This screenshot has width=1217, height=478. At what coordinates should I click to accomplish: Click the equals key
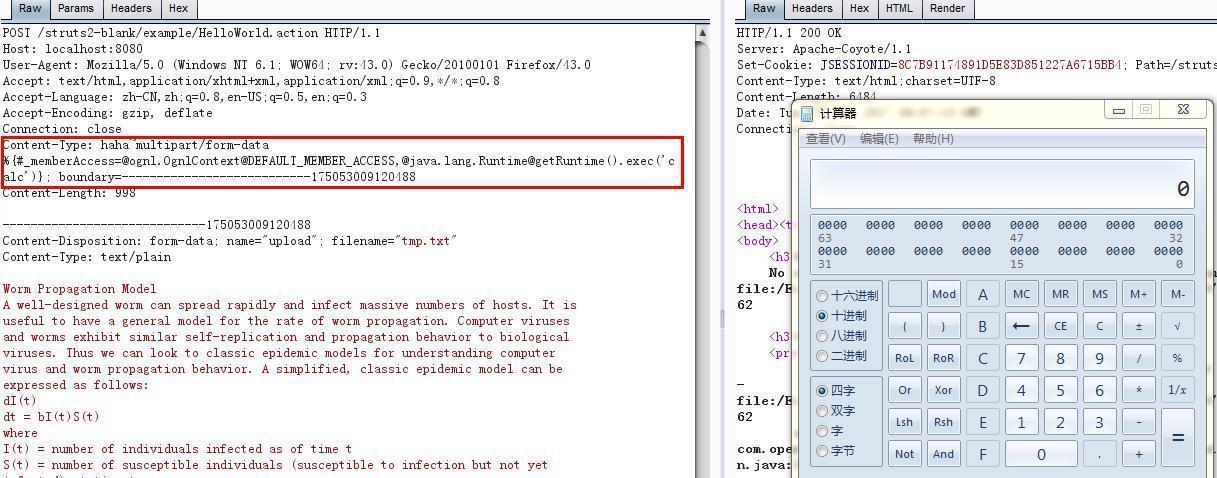(1177, 438)
